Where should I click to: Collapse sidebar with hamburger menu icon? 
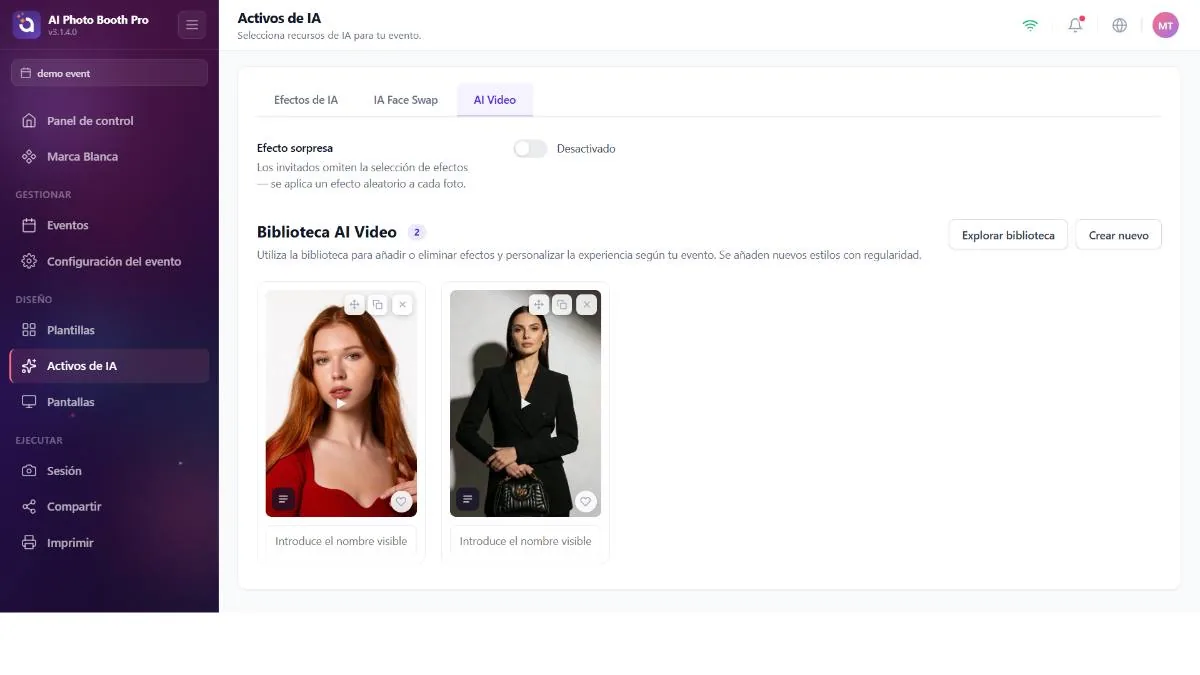click(191, 25)
